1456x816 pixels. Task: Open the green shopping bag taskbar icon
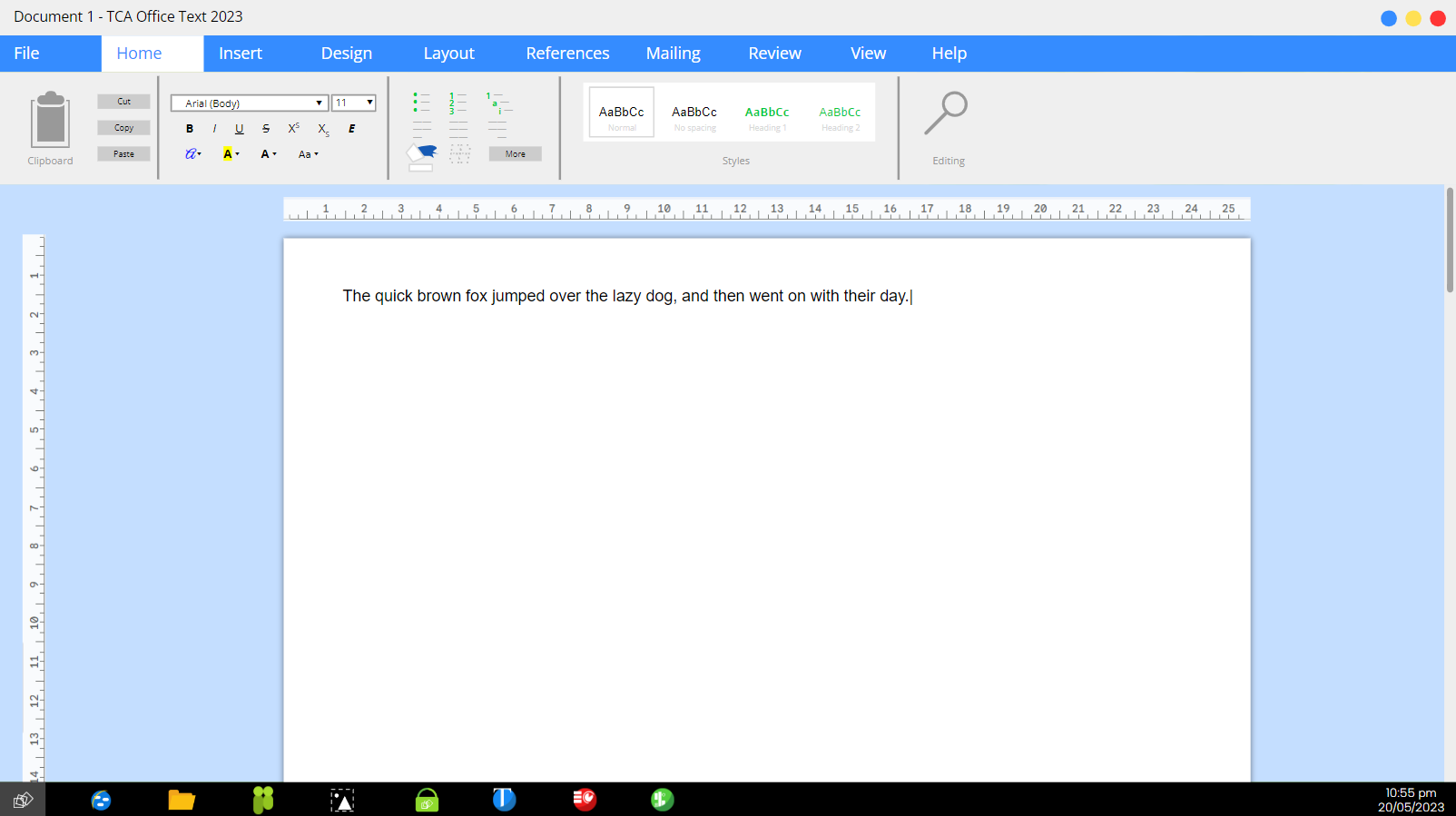[x=427, y=800]
